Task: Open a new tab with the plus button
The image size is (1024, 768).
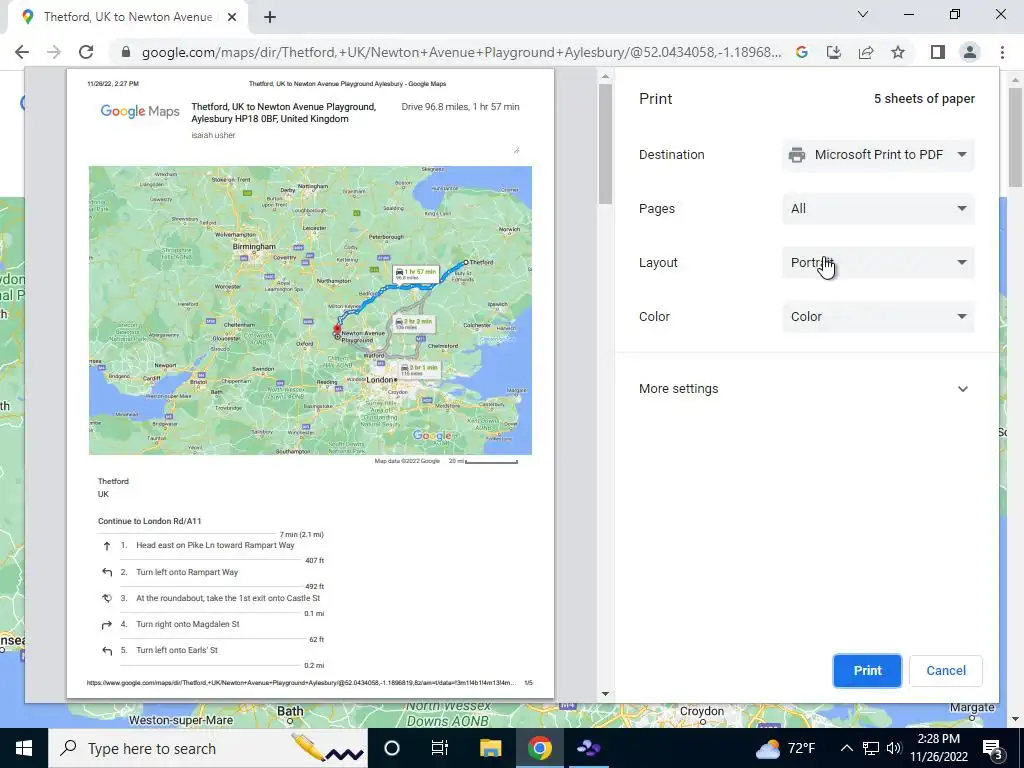Action: point(270,18)
